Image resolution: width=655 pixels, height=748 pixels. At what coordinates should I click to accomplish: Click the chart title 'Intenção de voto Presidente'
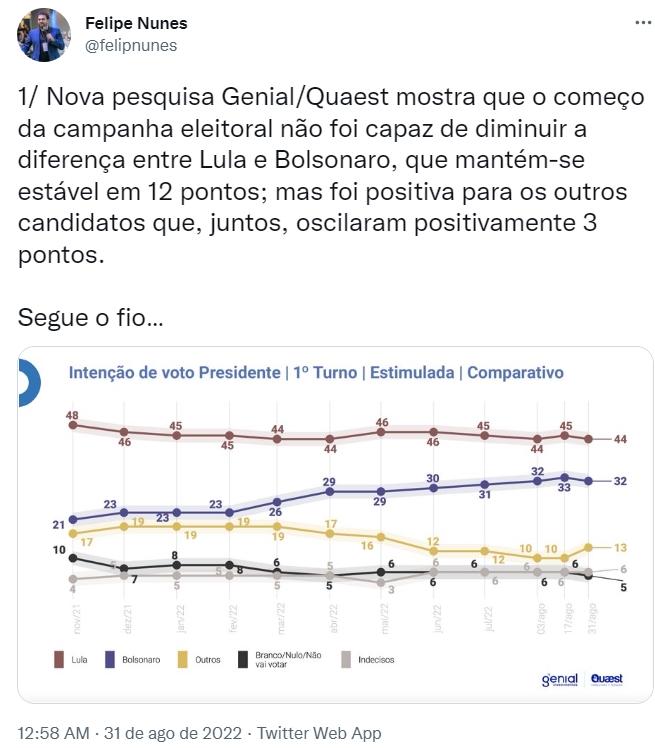(x=174, y=372)
